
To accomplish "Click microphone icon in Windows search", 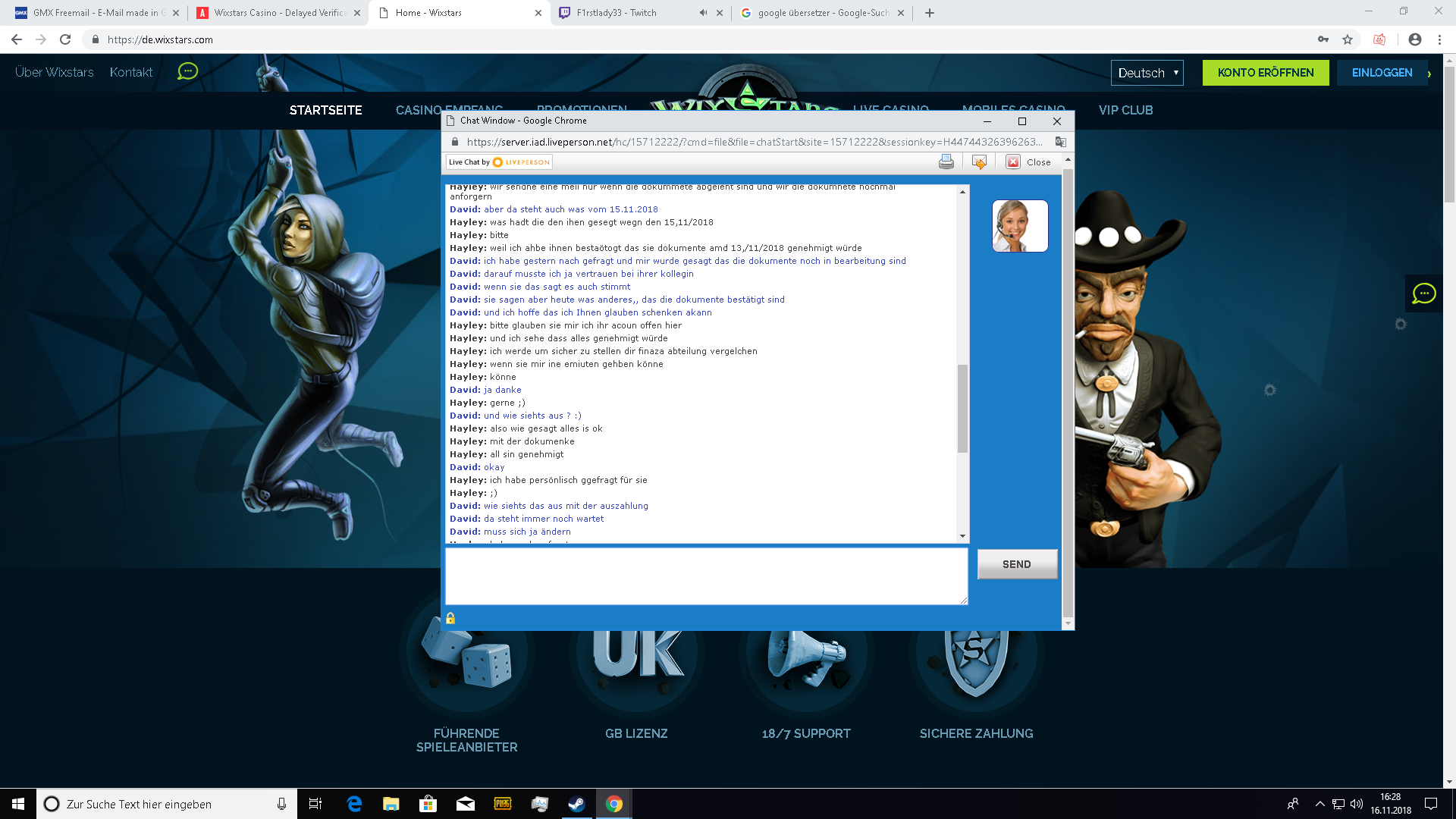I will tap(281, 804).
